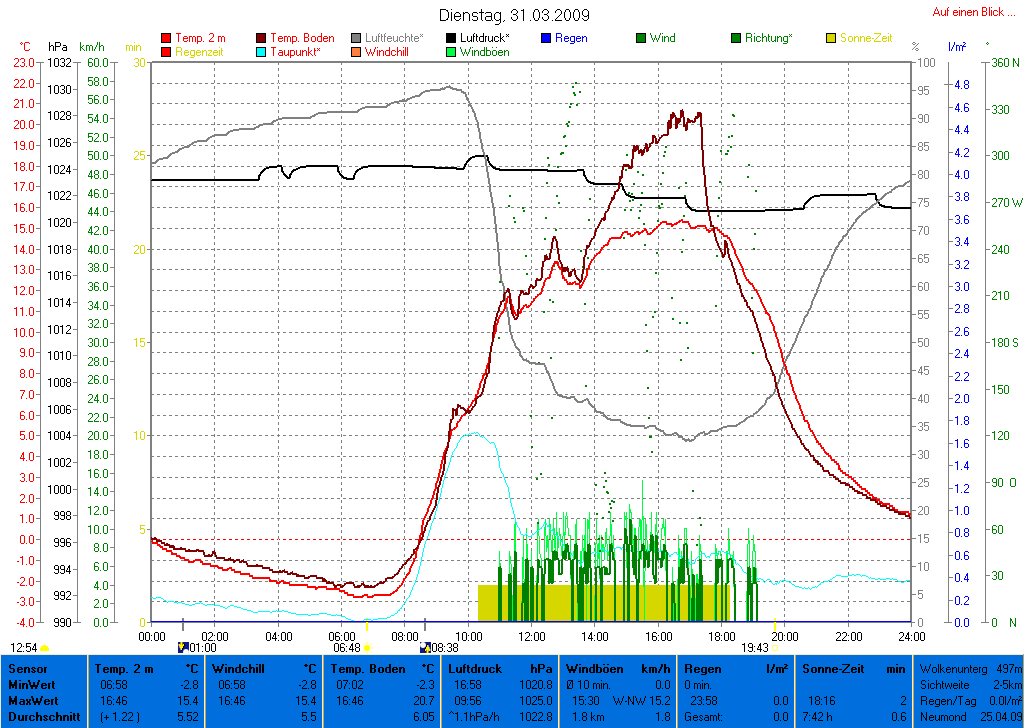Click the cyan Taupunkt legend square

coord(262,52)
